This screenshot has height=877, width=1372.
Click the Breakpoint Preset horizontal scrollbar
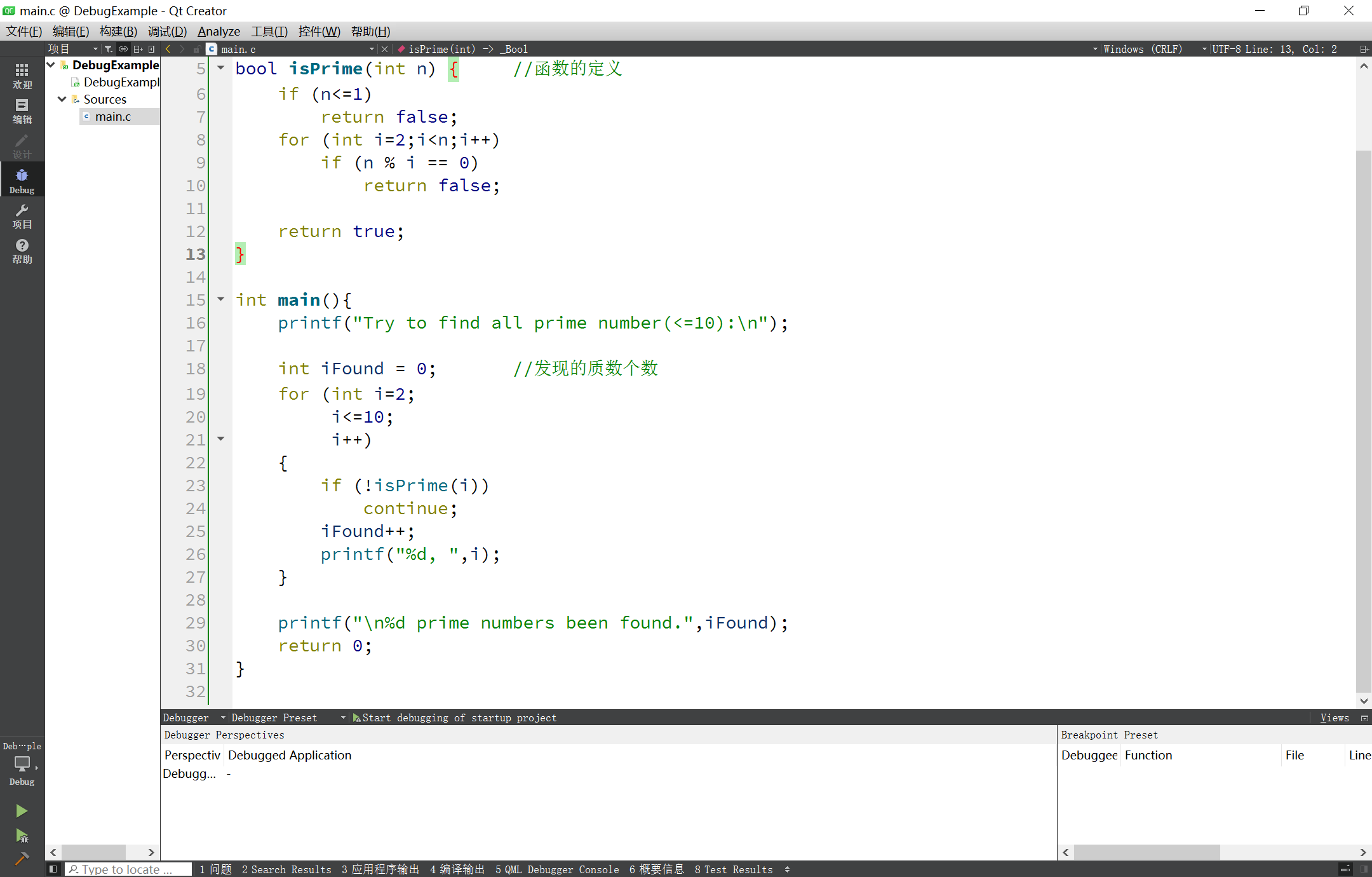pyautogui.click(x=1147, y=852)
